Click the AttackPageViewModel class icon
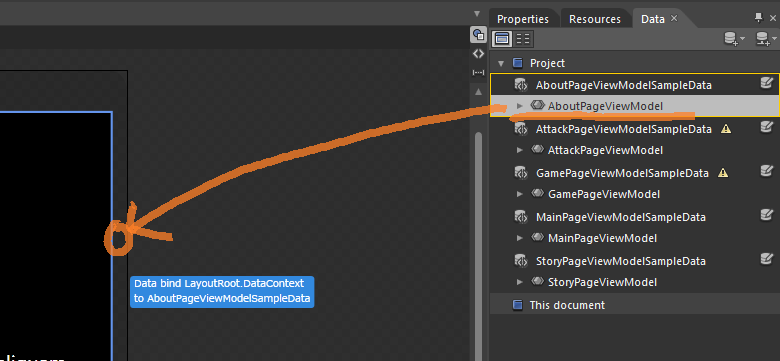The height and width of the screenshot is (361, 780). [537, 149]
